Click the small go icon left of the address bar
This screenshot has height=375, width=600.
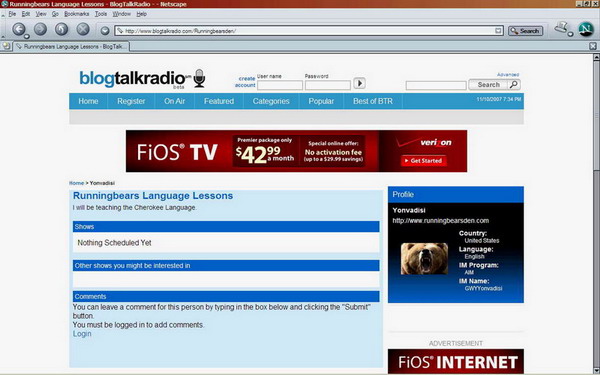[105, 31]
